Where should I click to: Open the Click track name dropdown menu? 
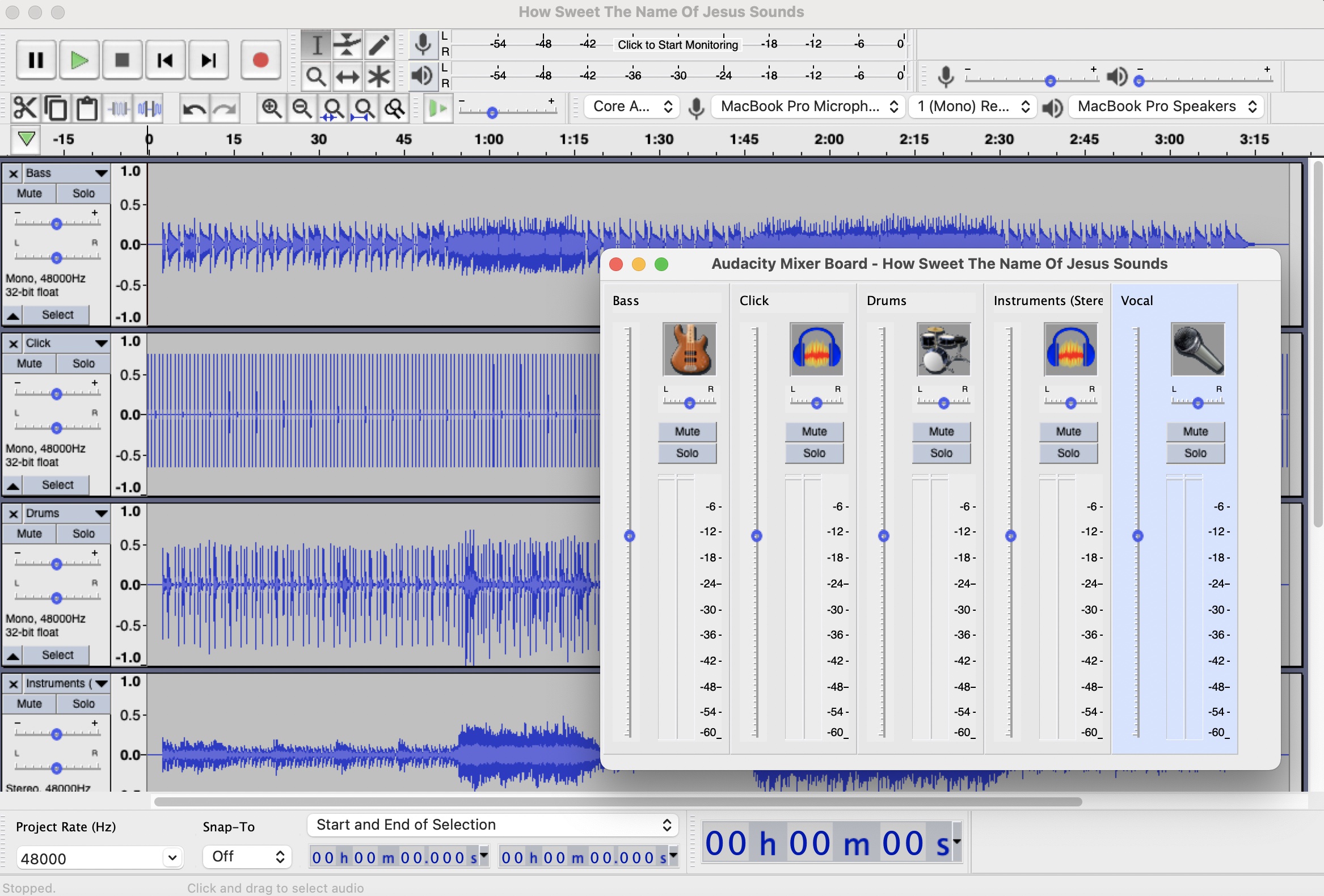click(67, 344)
